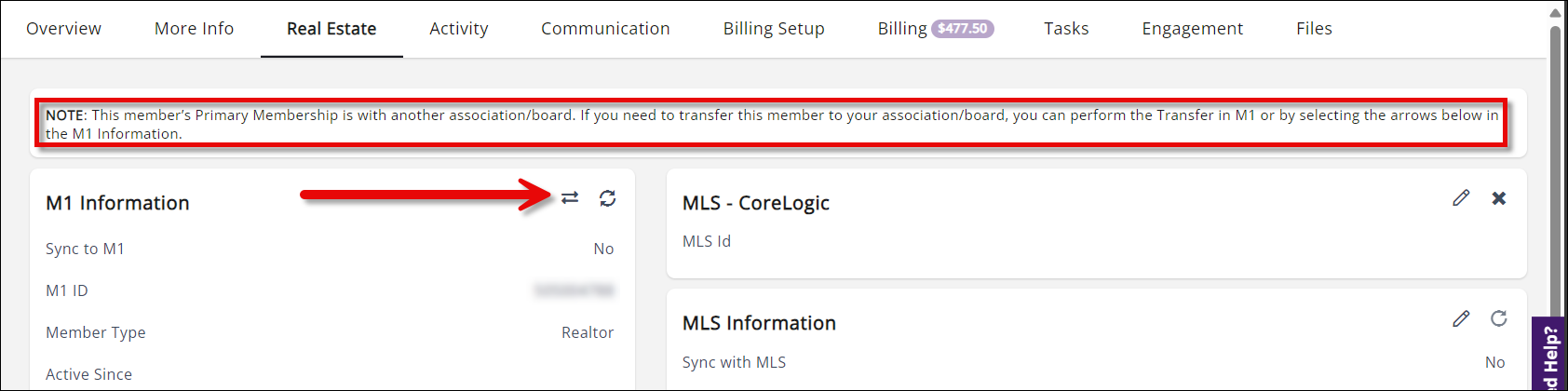Refresh the M1 Information panel
This screenshot has width=1568, height=391.
coord(607,198)
